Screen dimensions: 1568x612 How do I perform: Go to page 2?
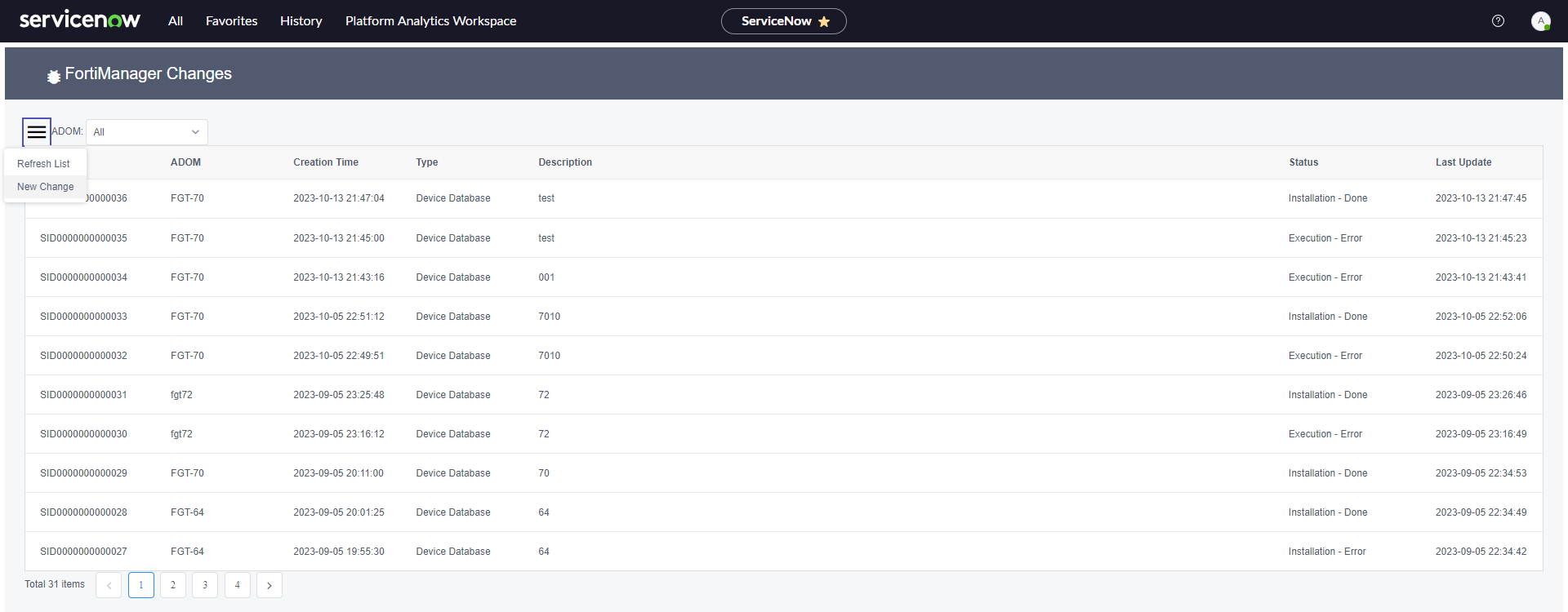point(173,585)
